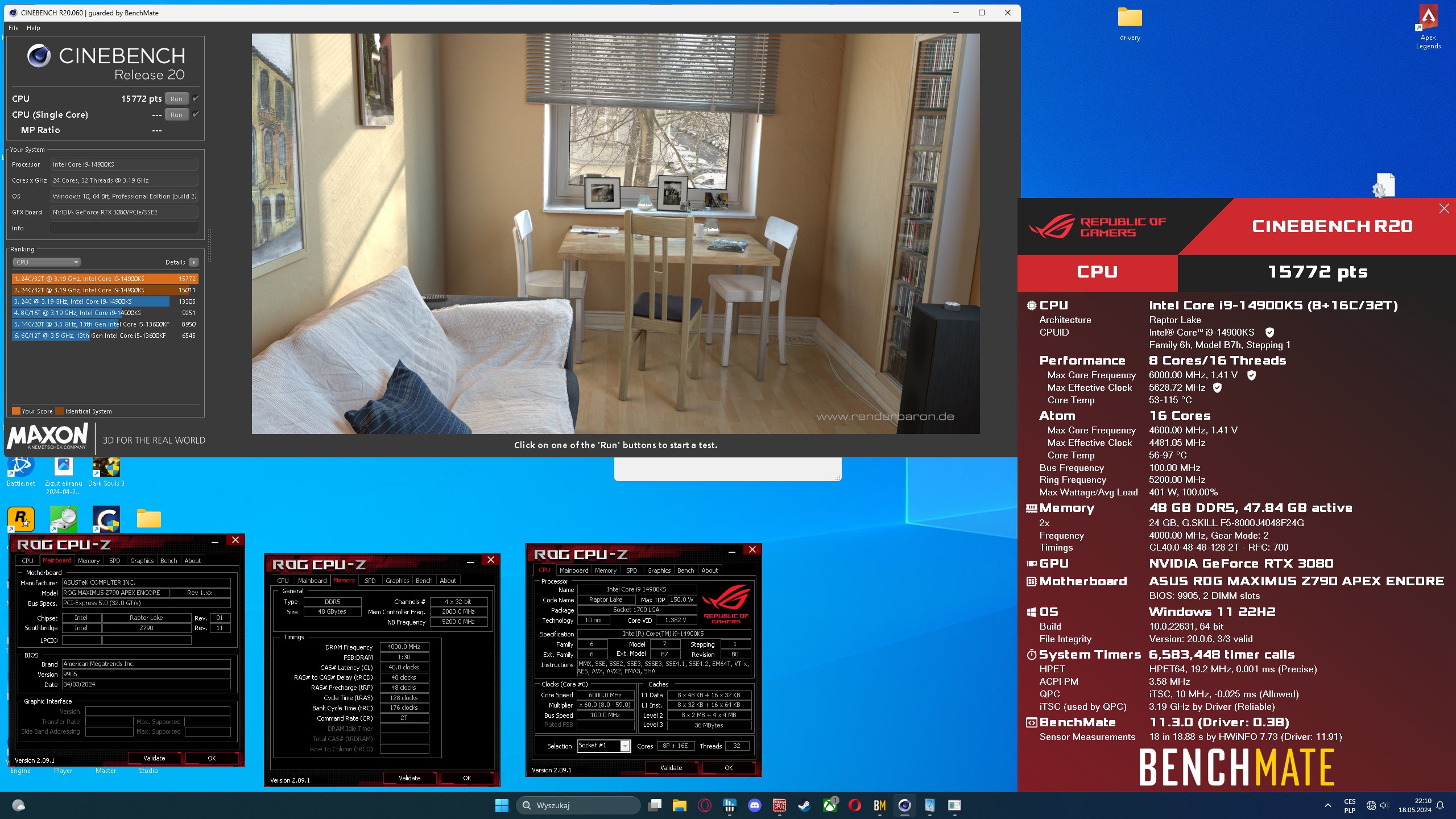The image size is (1456, 819).
Task: Click the Cinebench rendered room image
Action: [615, 234]
